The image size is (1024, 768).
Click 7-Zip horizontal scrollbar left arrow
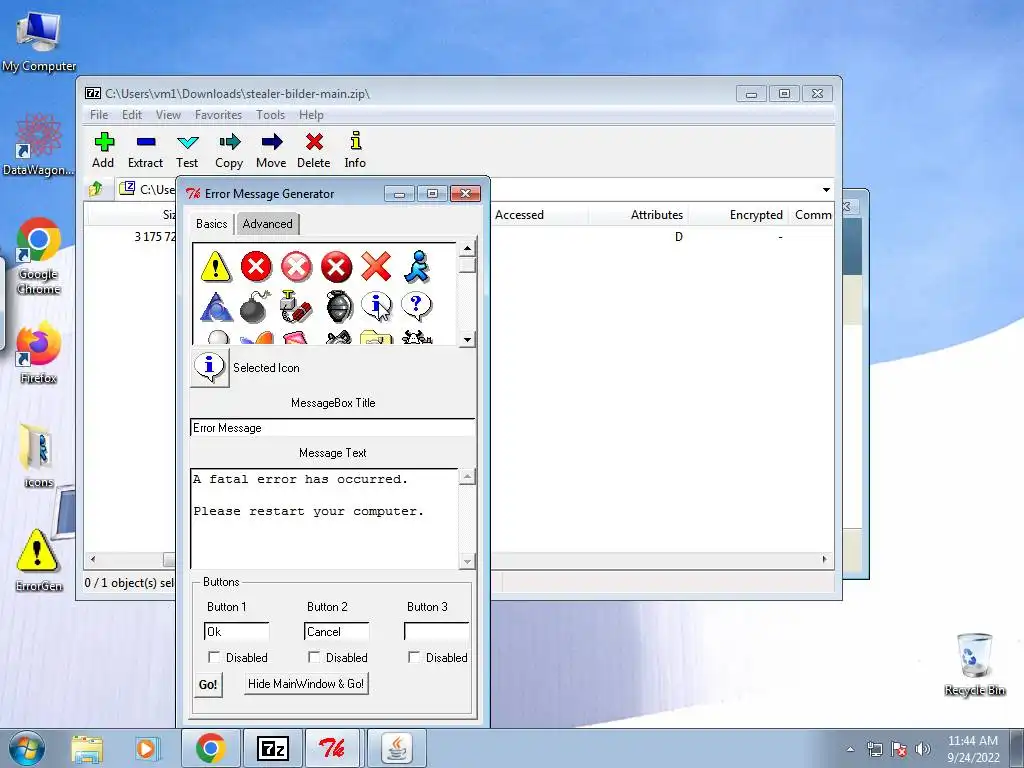click(x=93, y=559)
